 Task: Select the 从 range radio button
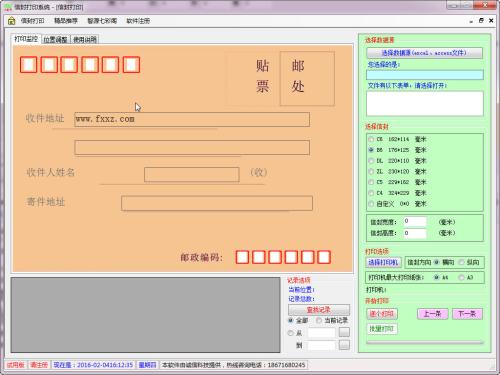pyautogui.click(x=291, y=333)
